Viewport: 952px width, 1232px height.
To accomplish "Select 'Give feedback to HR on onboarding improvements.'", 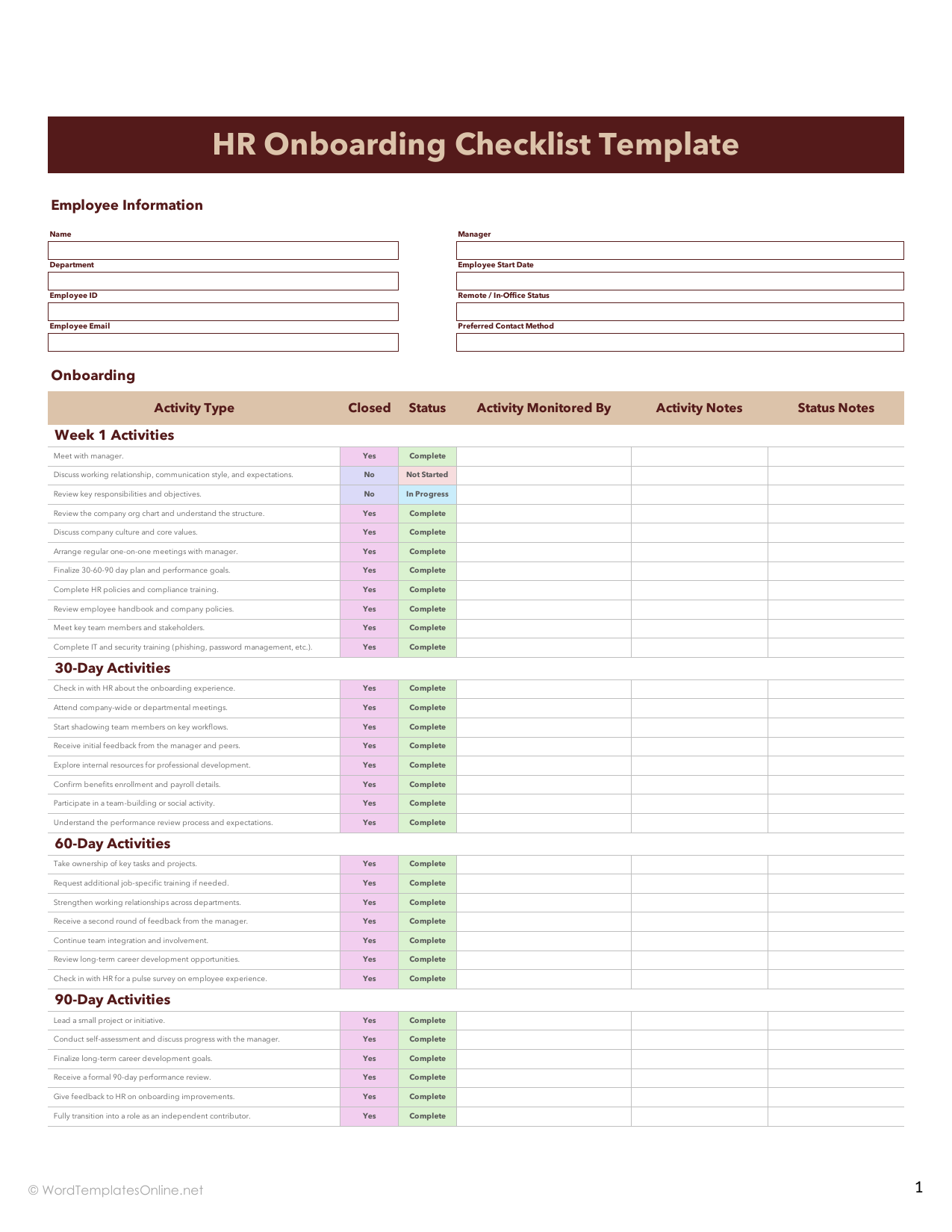I will tap(144, 1097).
